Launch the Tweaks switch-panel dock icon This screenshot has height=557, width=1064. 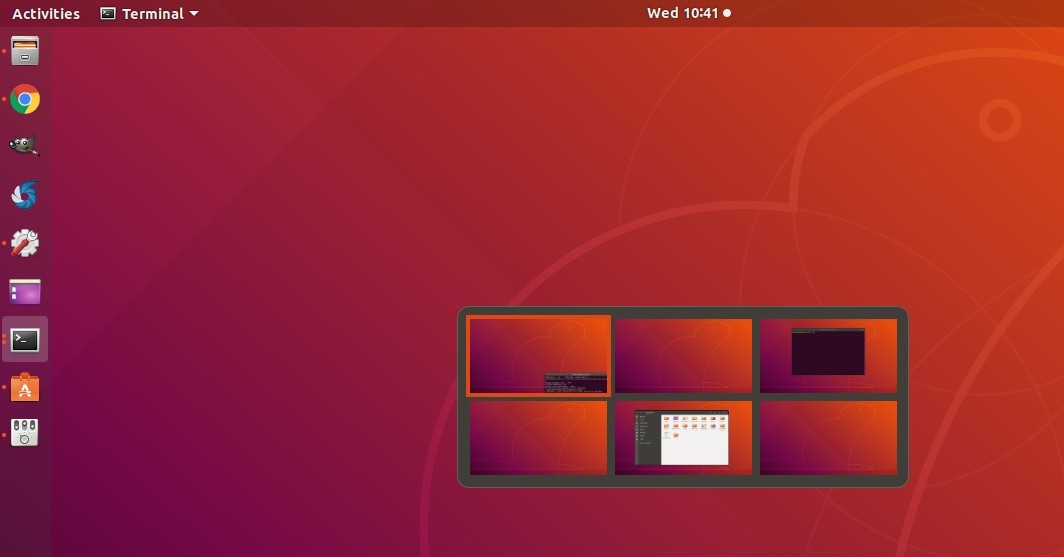click(25, 433)
